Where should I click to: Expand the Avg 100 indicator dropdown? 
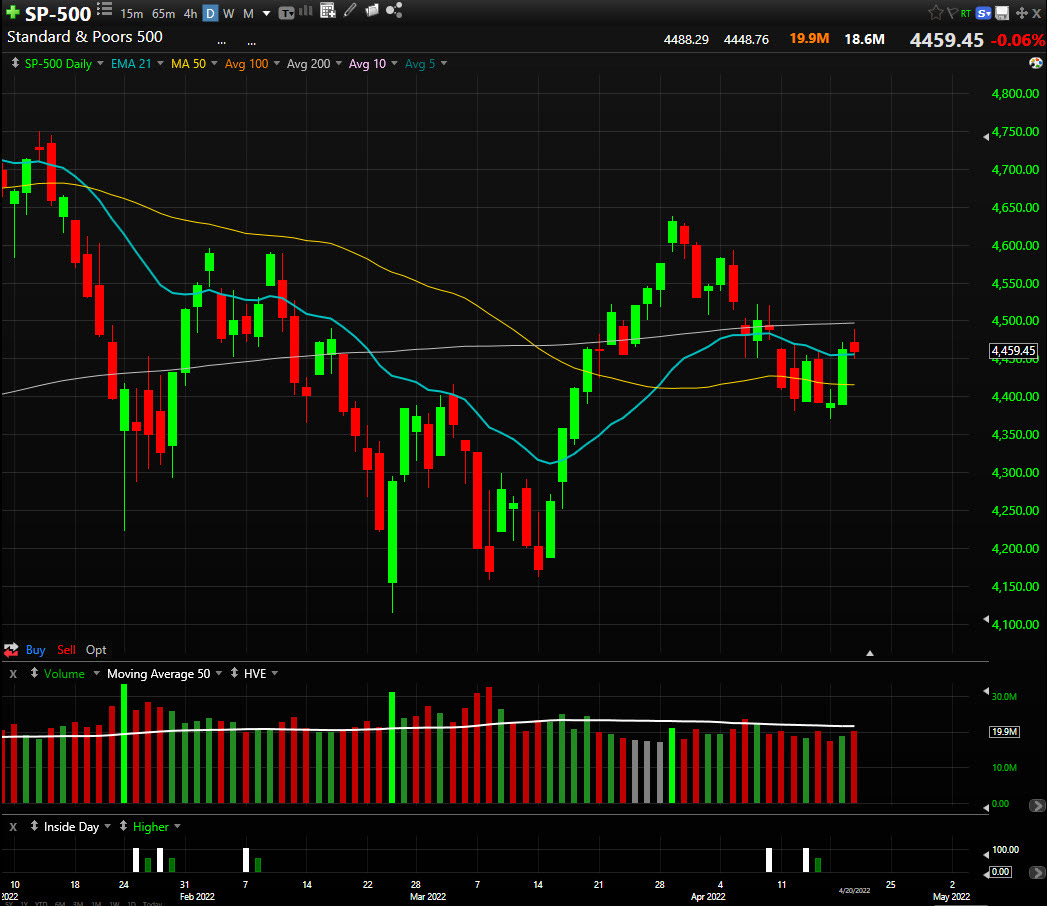(276, 63)
